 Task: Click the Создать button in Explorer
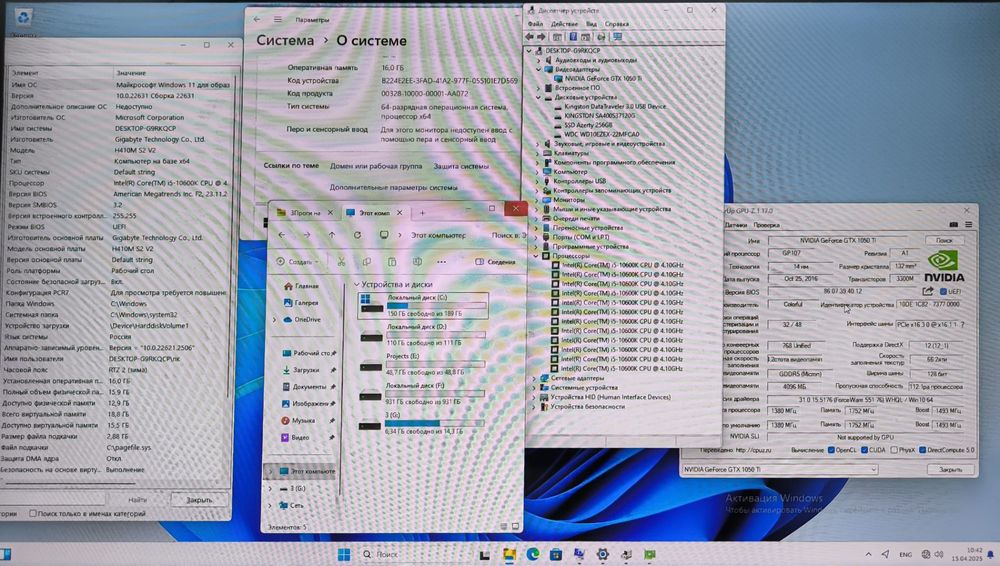297,262
